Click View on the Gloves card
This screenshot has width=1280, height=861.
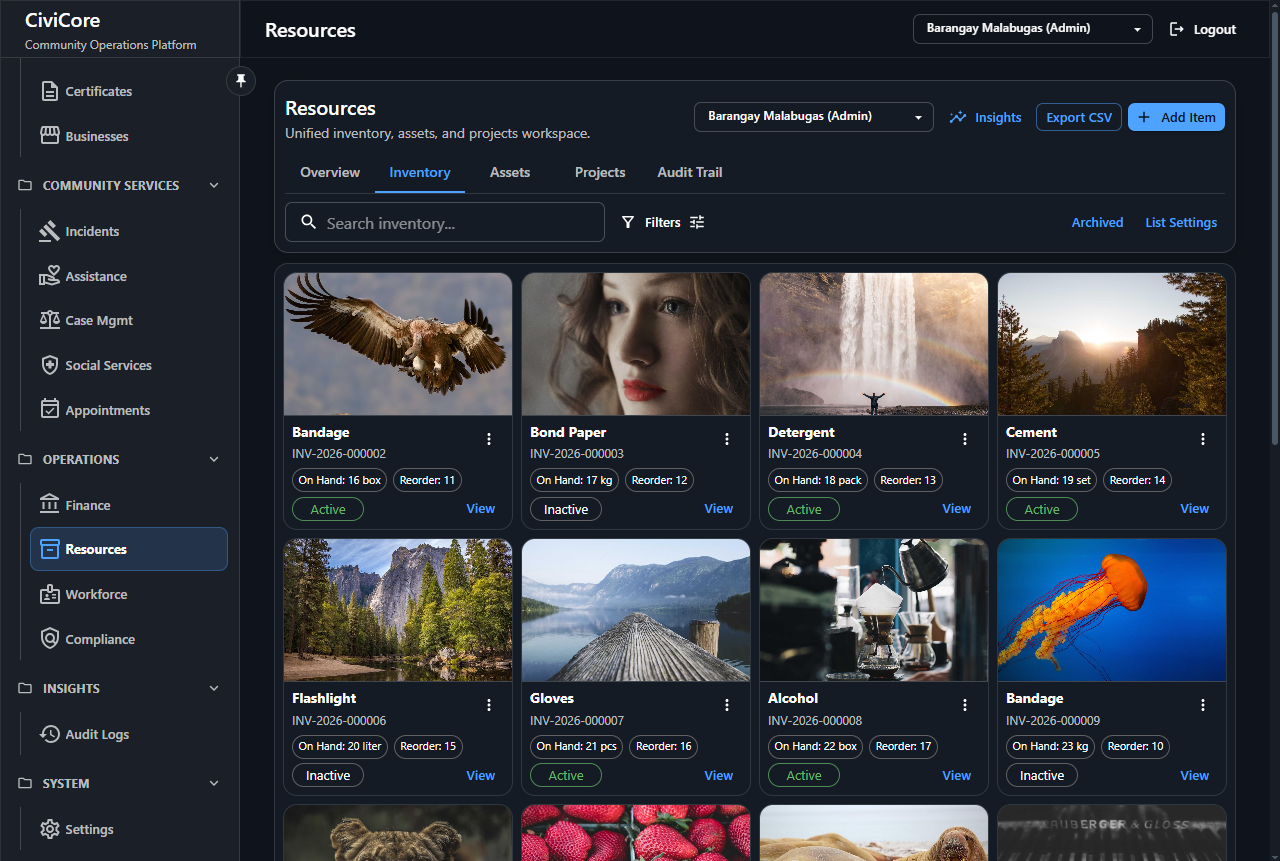point(718,775)
